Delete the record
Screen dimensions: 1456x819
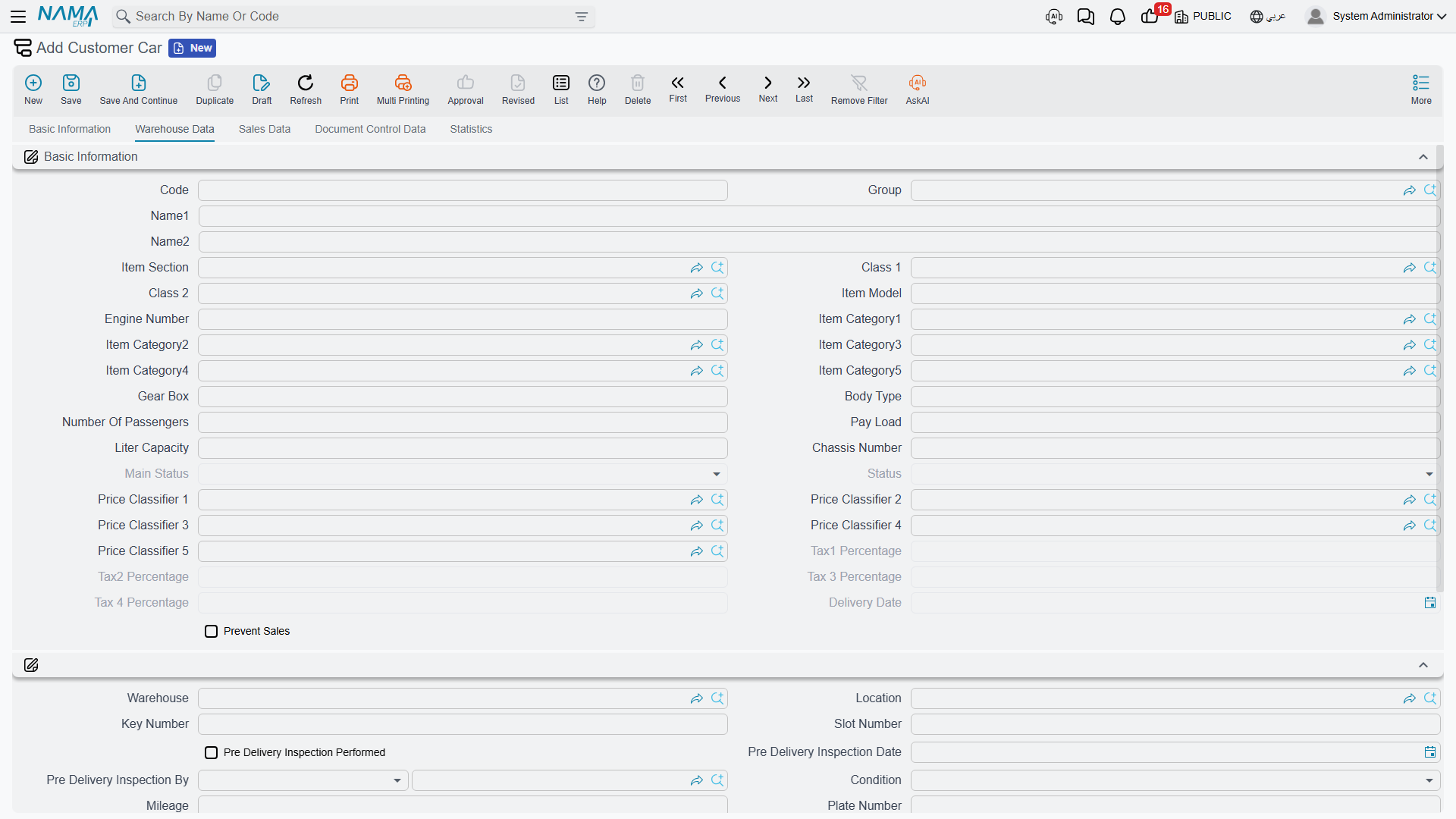(x=638, y=89)
